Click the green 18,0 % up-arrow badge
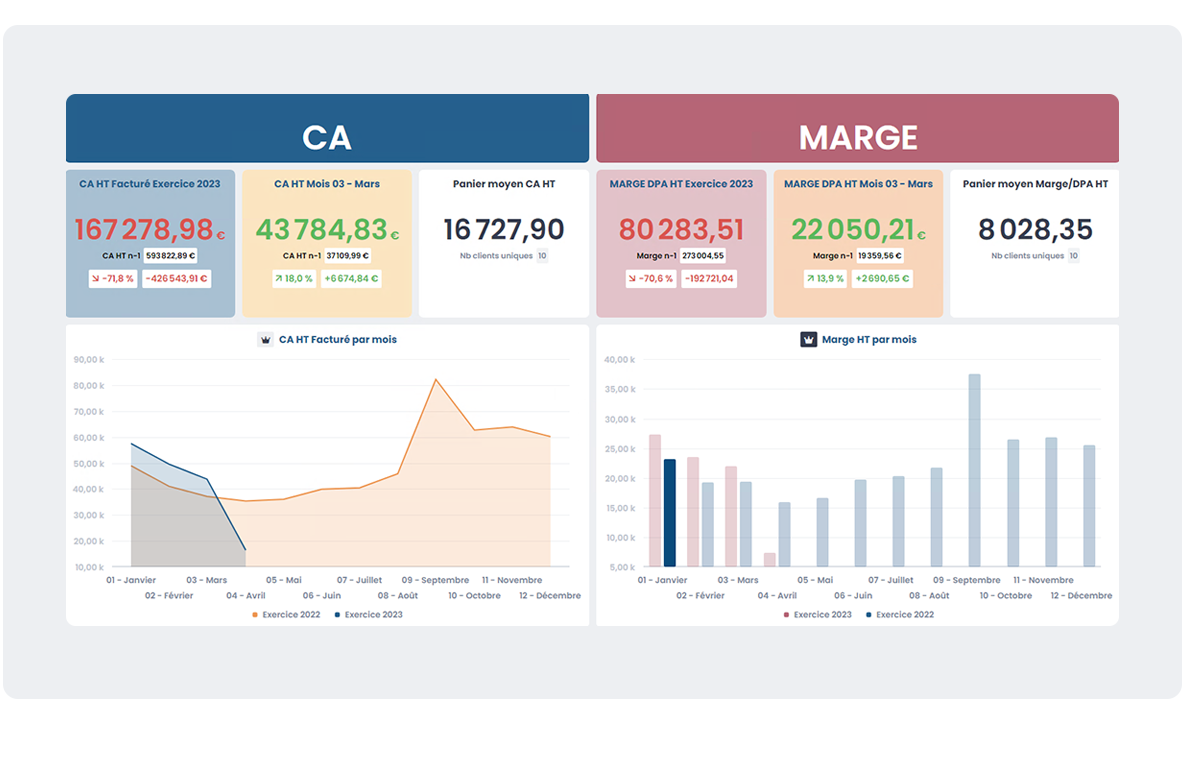Viewport: 1183px width, 767px height. (294, 278)
